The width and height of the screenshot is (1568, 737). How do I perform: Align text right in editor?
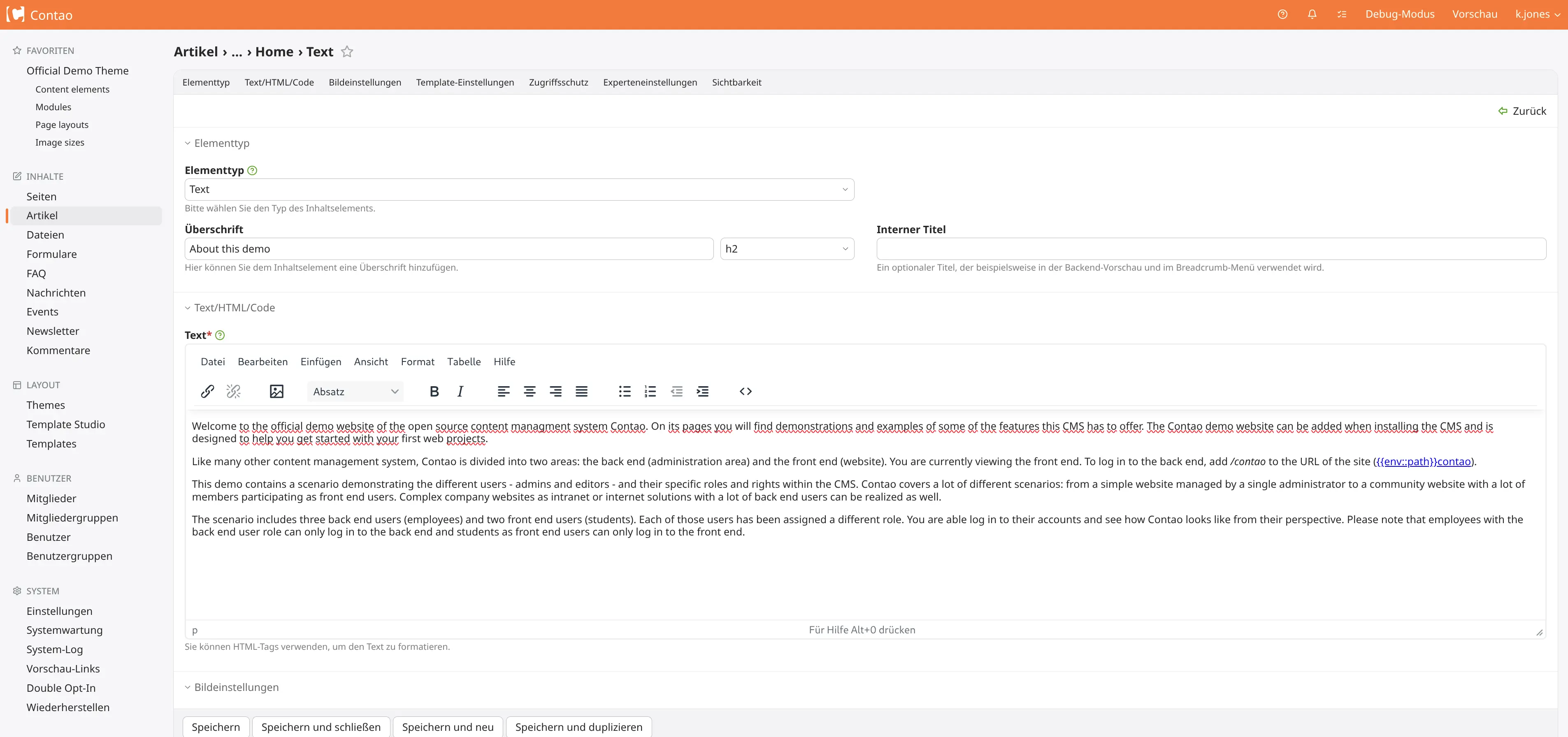coord(556,391)
